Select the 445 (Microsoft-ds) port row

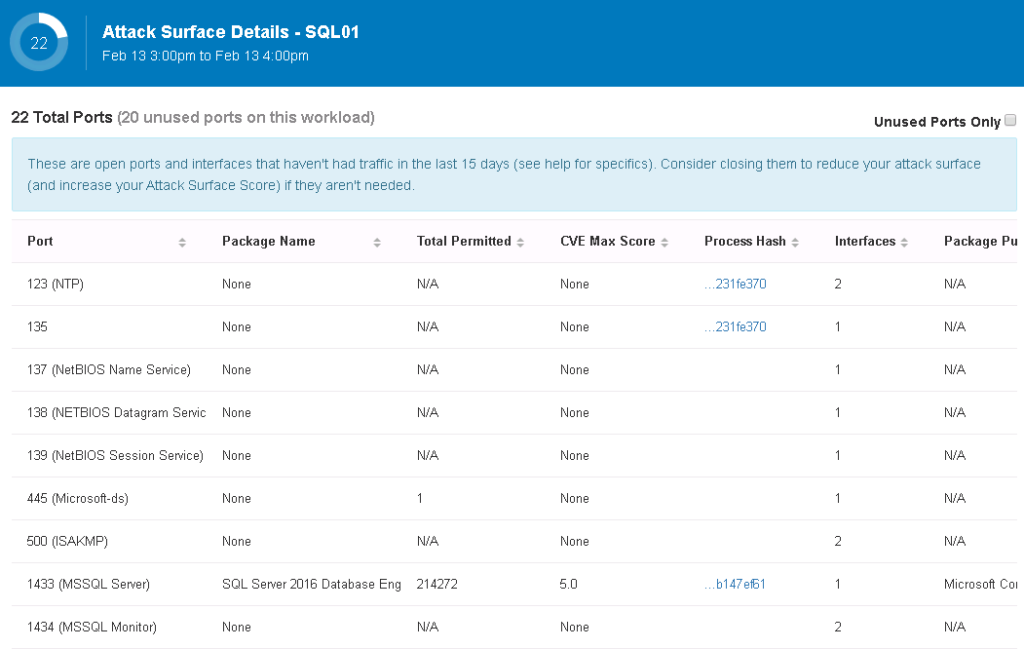point(78,498)
